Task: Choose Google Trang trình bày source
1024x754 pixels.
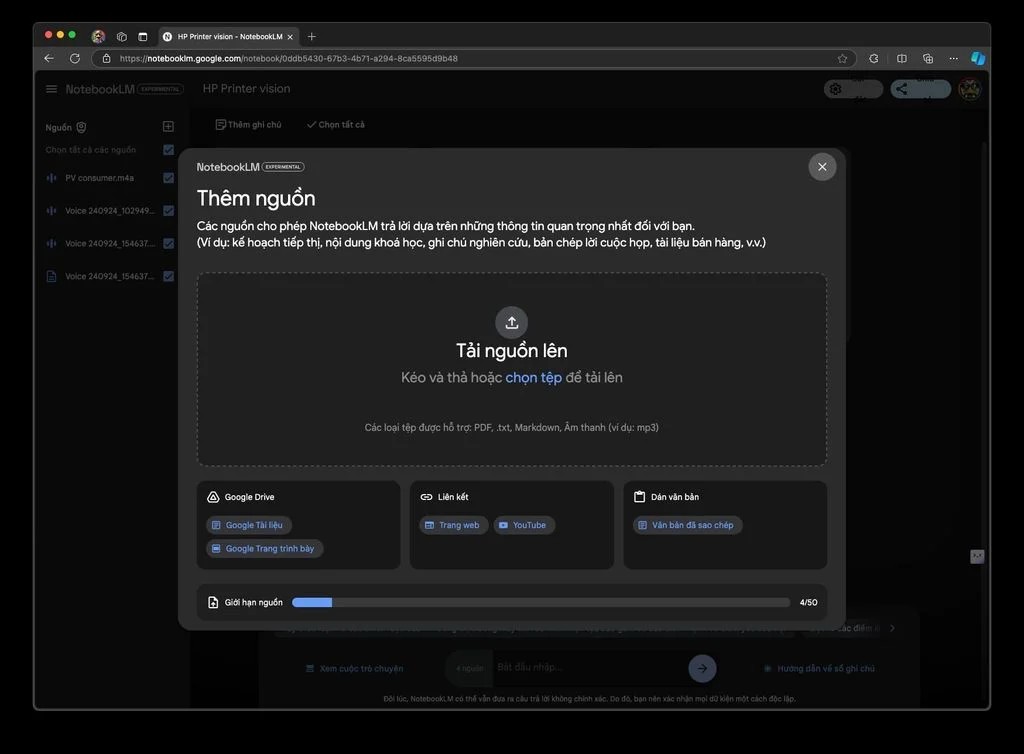Action: pos(265,549)
